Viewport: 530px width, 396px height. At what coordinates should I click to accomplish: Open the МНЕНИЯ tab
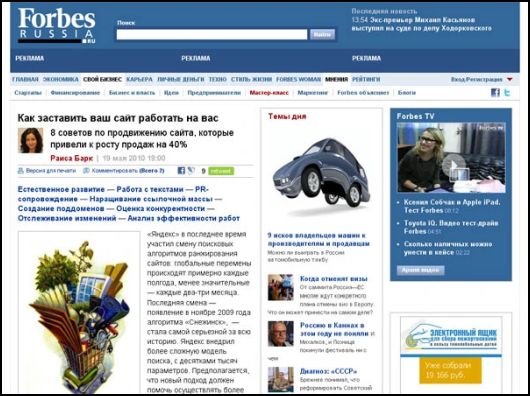(336, 79)
